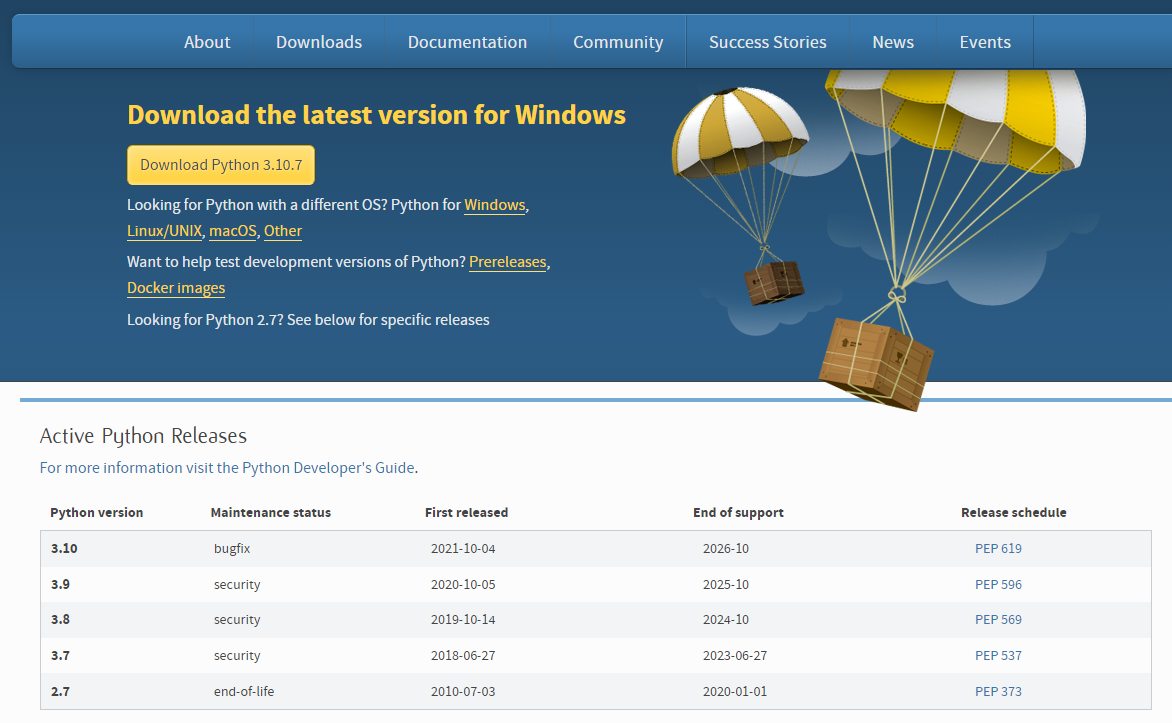
Task: Open the Linux/UNIX download link
Action: point(164,231)
